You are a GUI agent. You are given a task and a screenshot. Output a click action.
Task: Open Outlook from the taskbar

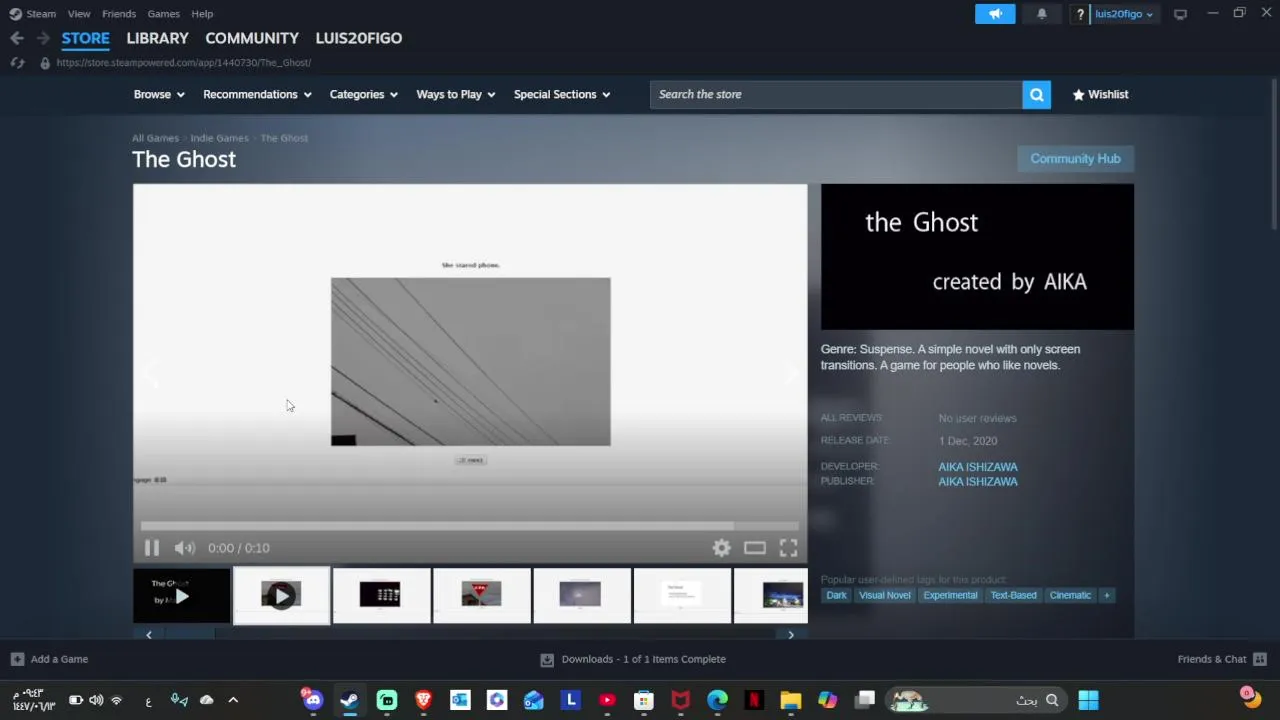coord(460,700)
